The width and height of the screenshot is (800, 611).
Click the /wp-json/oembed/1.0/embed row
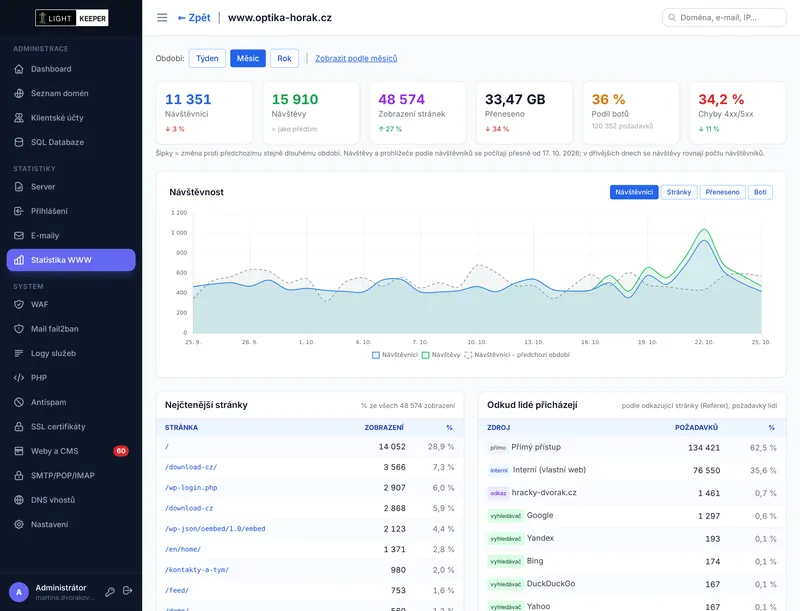[310, 529]
